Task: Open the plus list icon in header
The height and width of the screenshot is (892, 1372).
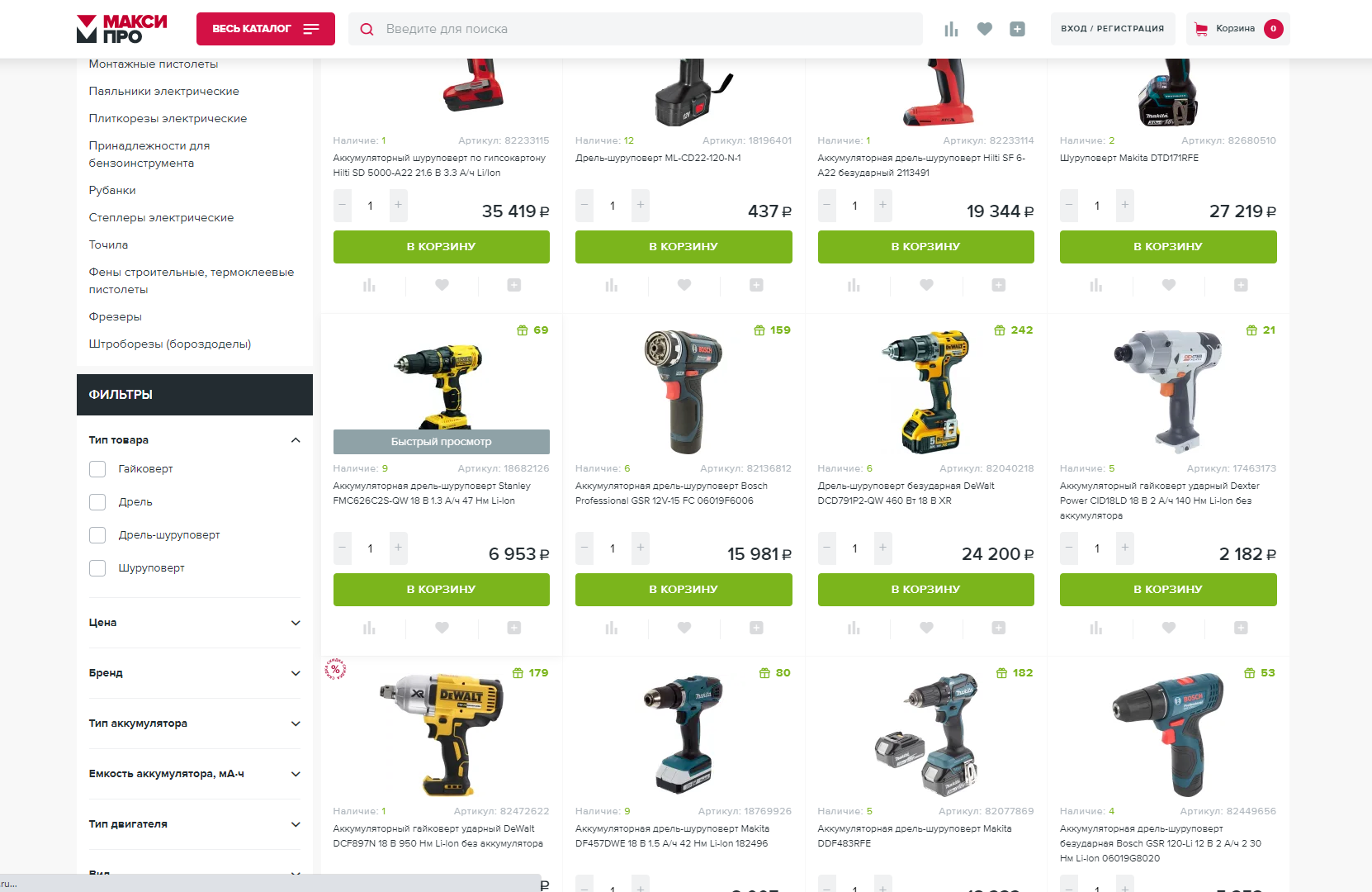Action: click(1017, 29)
